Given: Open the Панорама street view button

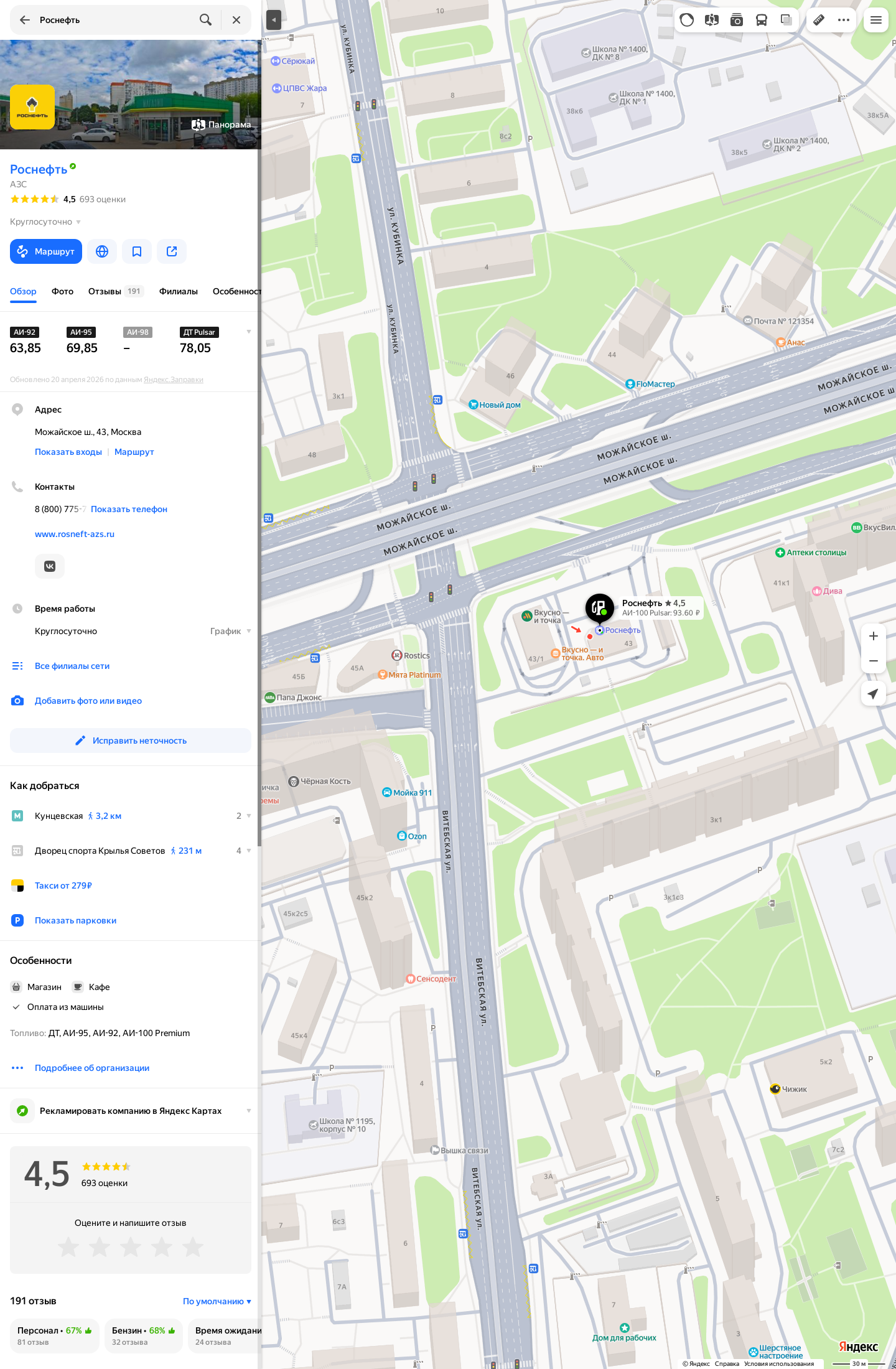Looking at the screenshot, I should point(222,124).
